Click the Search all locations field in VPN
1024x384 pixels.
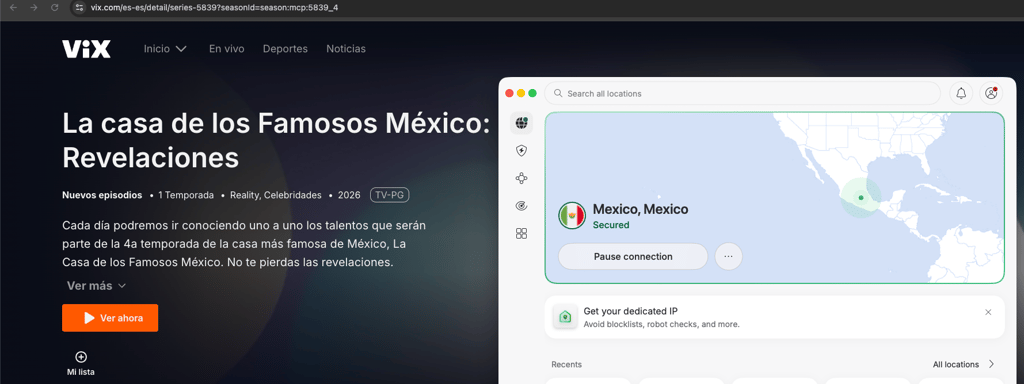pyautogui.click(x=743, y=93)
